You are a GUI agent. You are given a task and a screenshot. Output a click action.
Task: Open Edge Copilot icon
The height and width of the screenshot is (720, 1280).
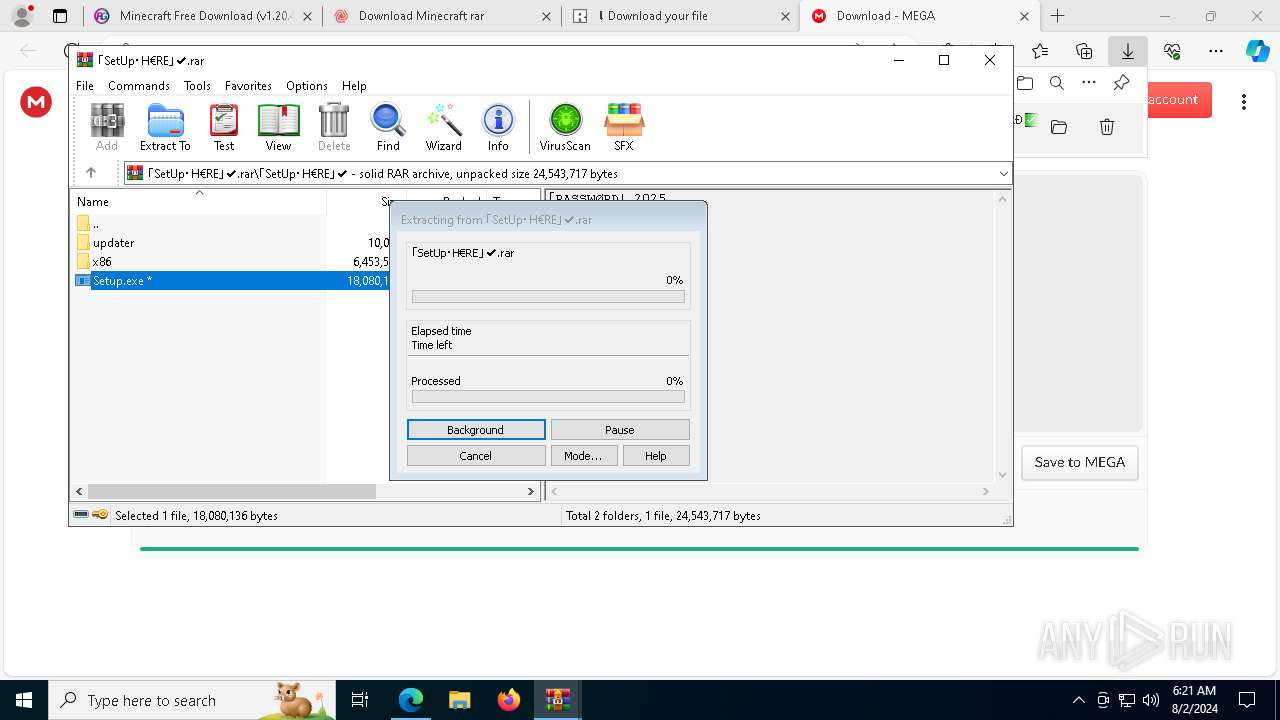point(1257,51)
